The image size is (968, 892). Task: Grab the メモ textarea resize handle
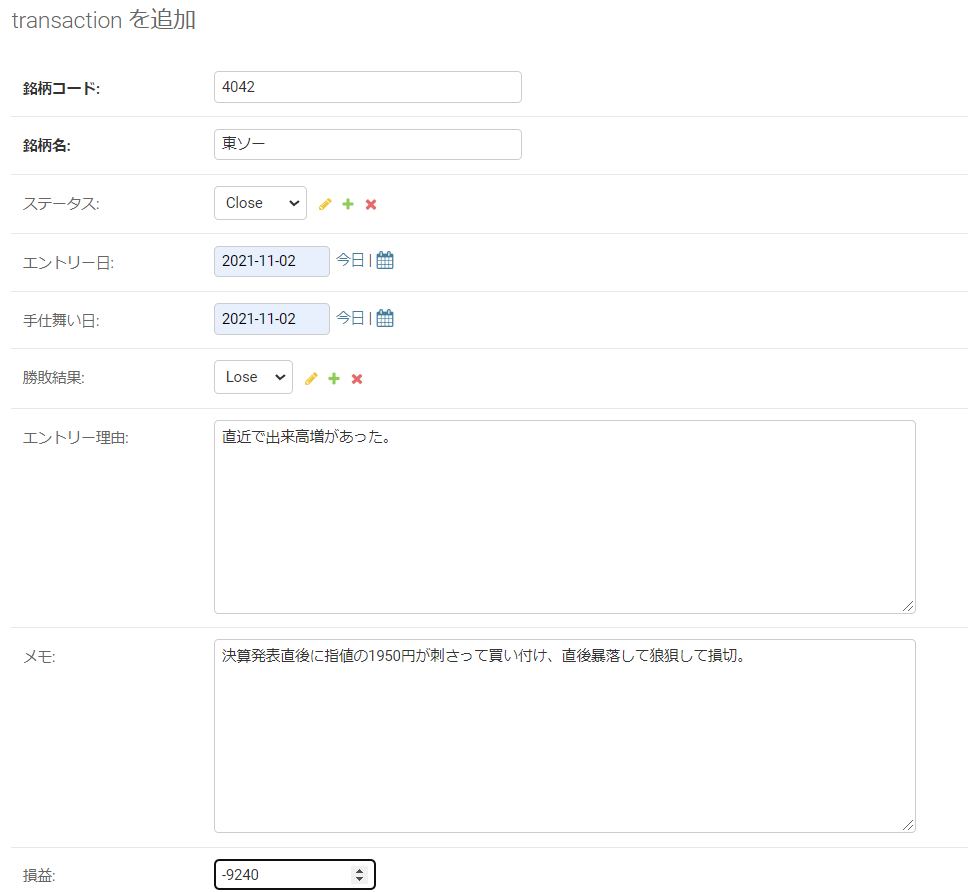[908, 825]
